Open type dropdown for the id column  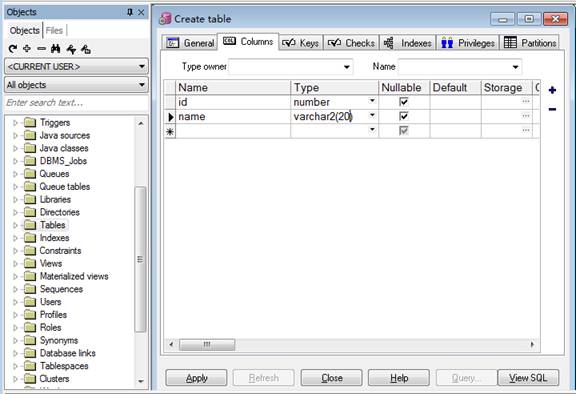(372, 101)
